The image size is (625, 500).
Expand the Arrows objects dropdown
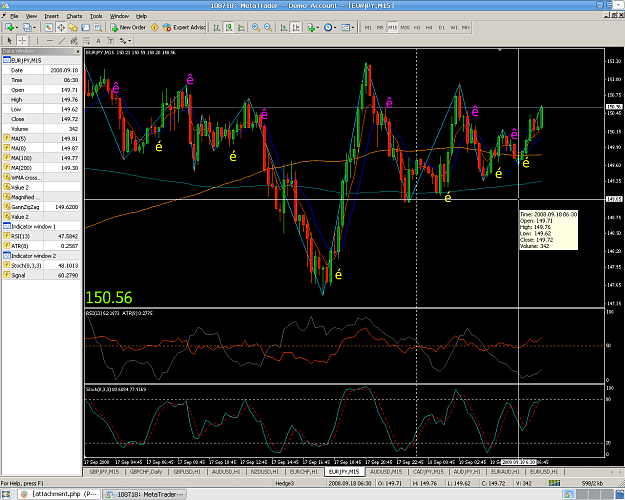tap(130, 40)
